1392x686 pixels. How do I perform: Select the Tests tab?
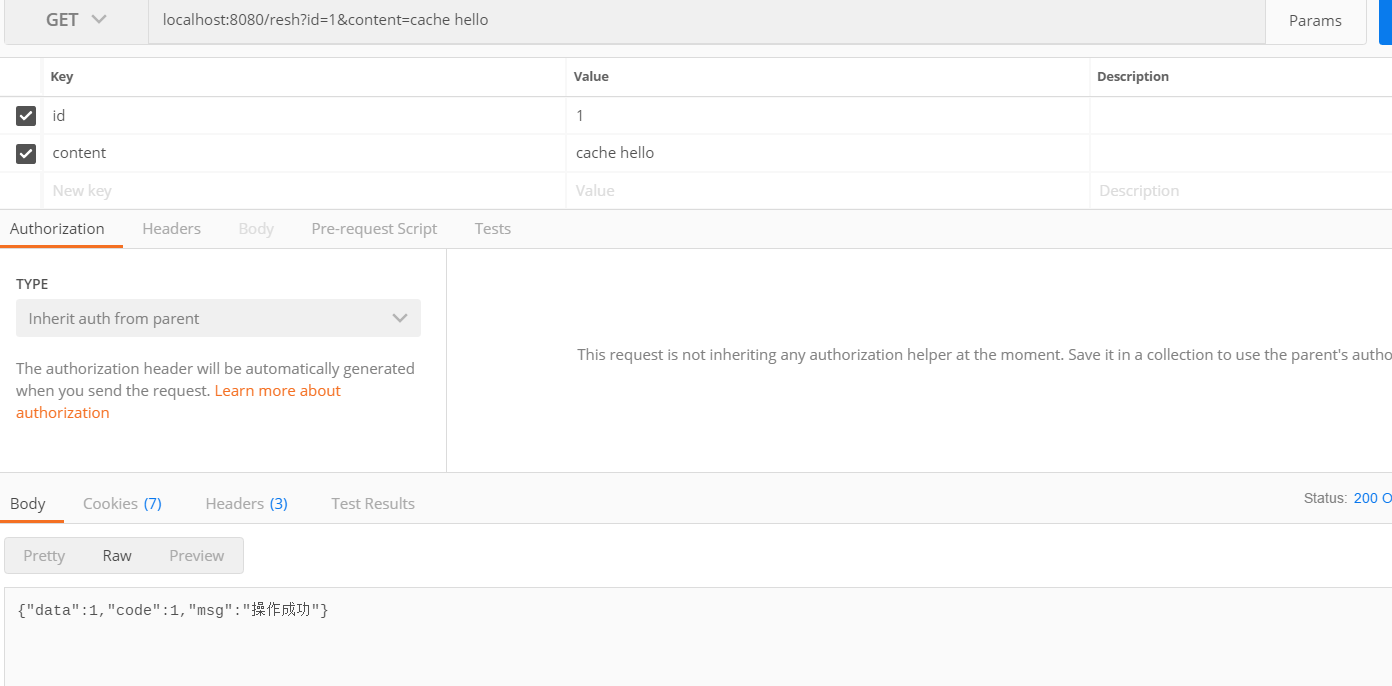pos(492,228)
